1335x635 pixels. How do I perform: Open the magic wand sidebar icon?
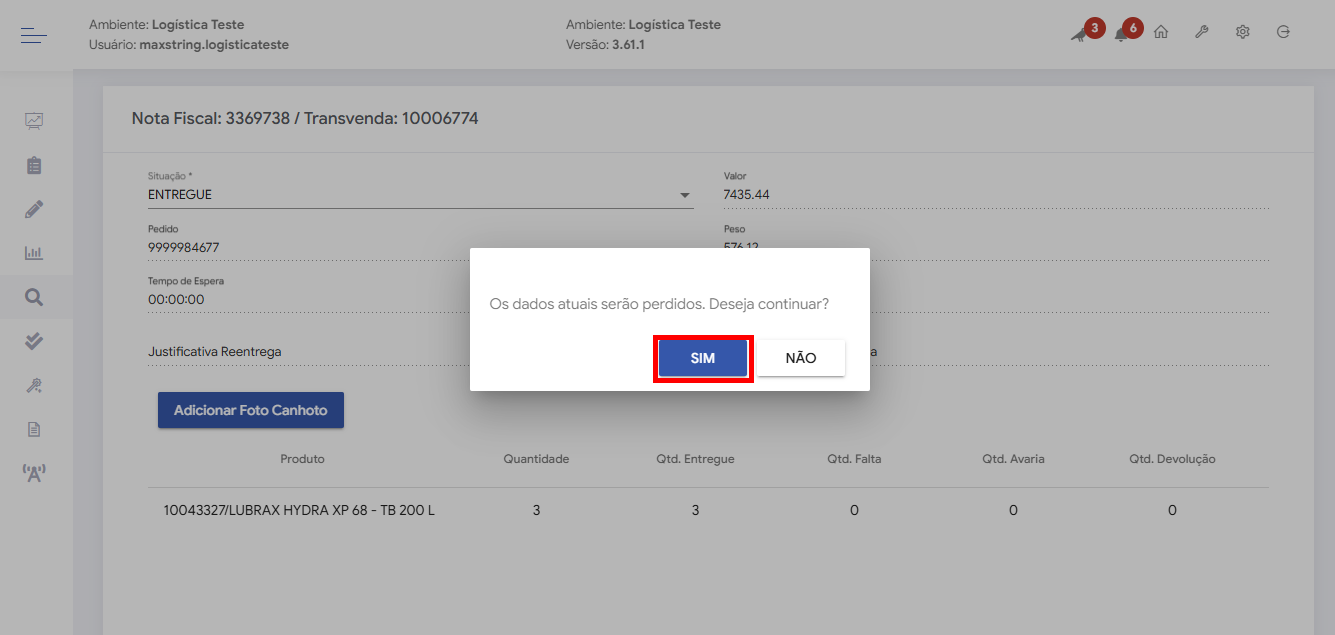tap(34, 385)
